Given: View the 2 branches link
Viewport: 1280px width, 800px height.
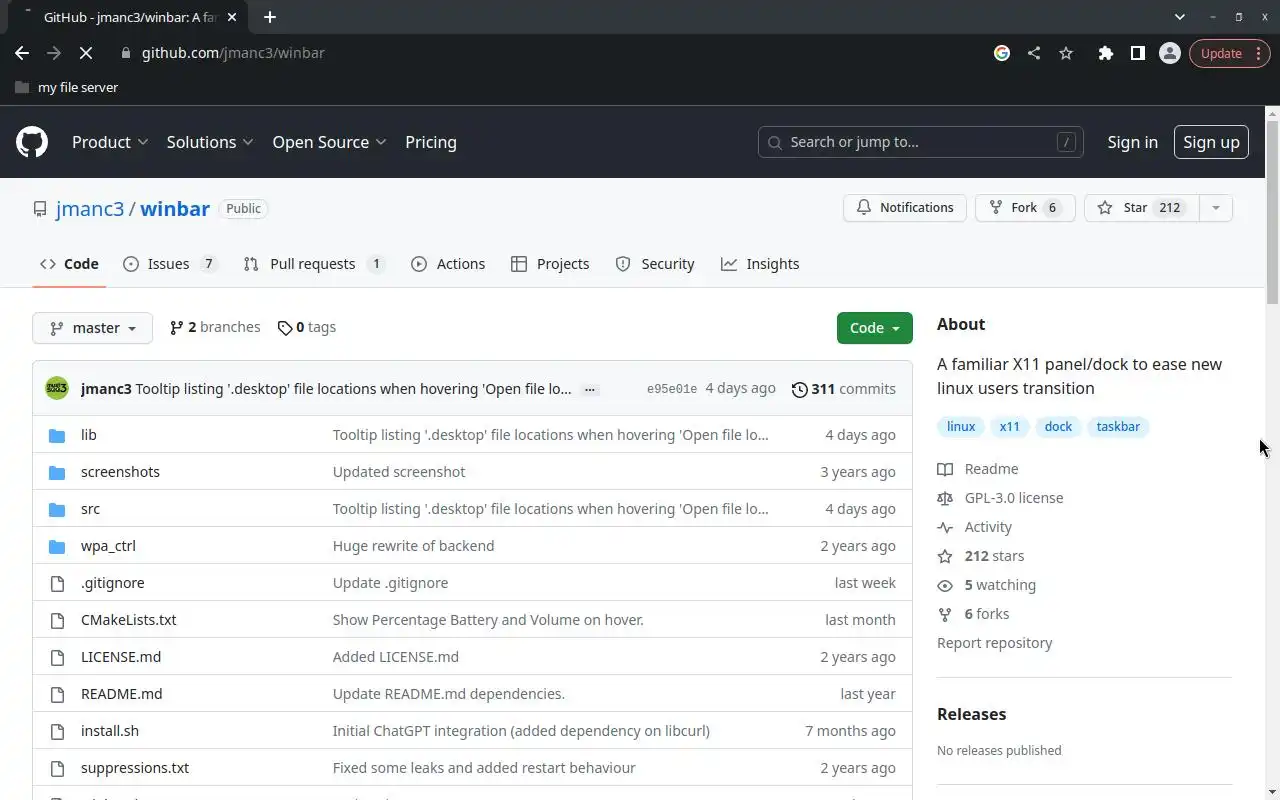Looking at the screenshot, I should click(215, 327).
